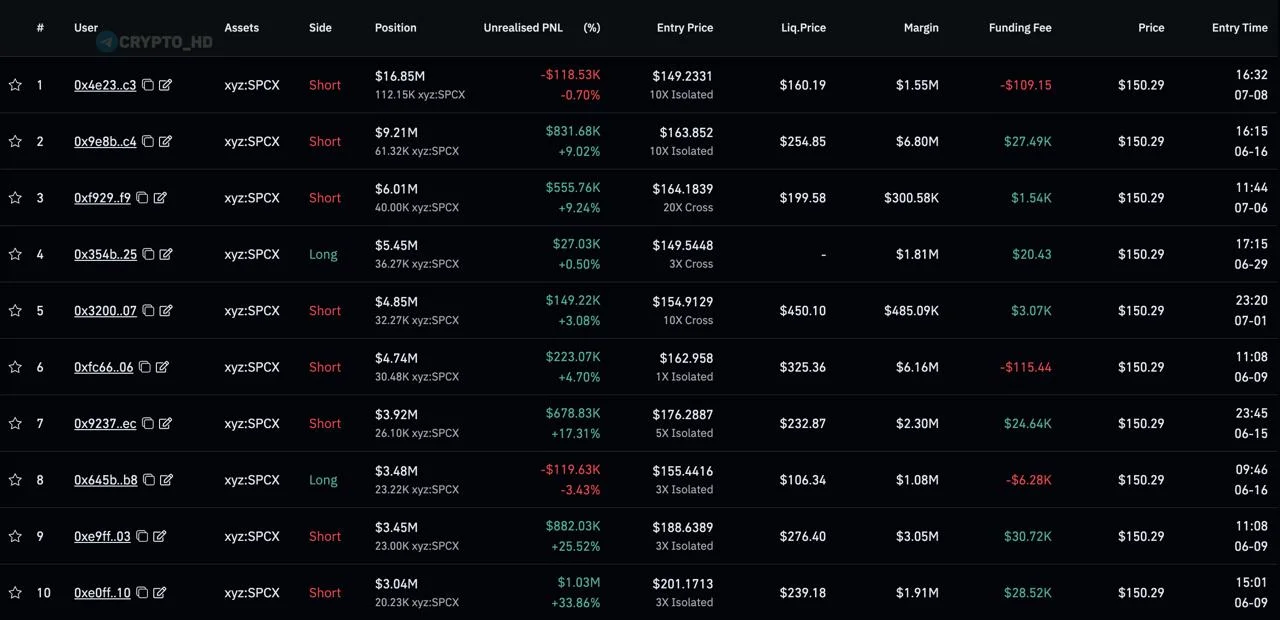
Task: Copy the address 0x4e23..c3
Action: (148, 85)
